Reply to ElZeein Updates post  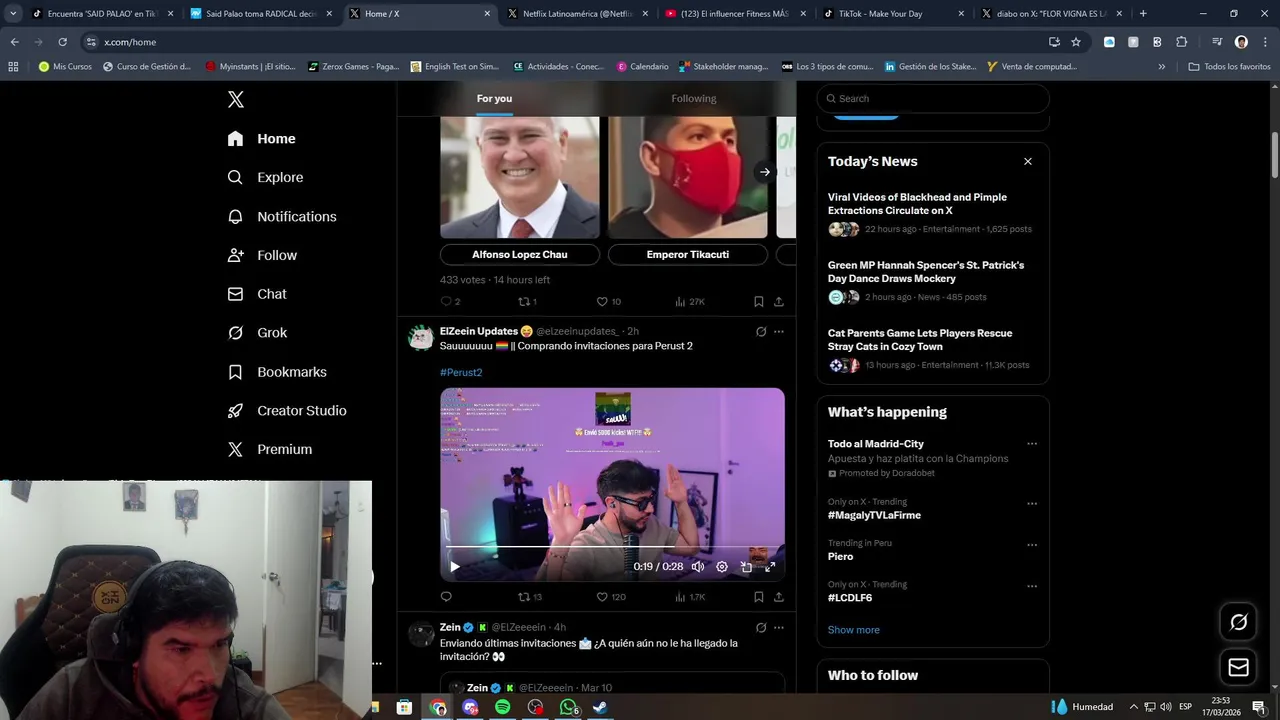(x=446, y=597)
